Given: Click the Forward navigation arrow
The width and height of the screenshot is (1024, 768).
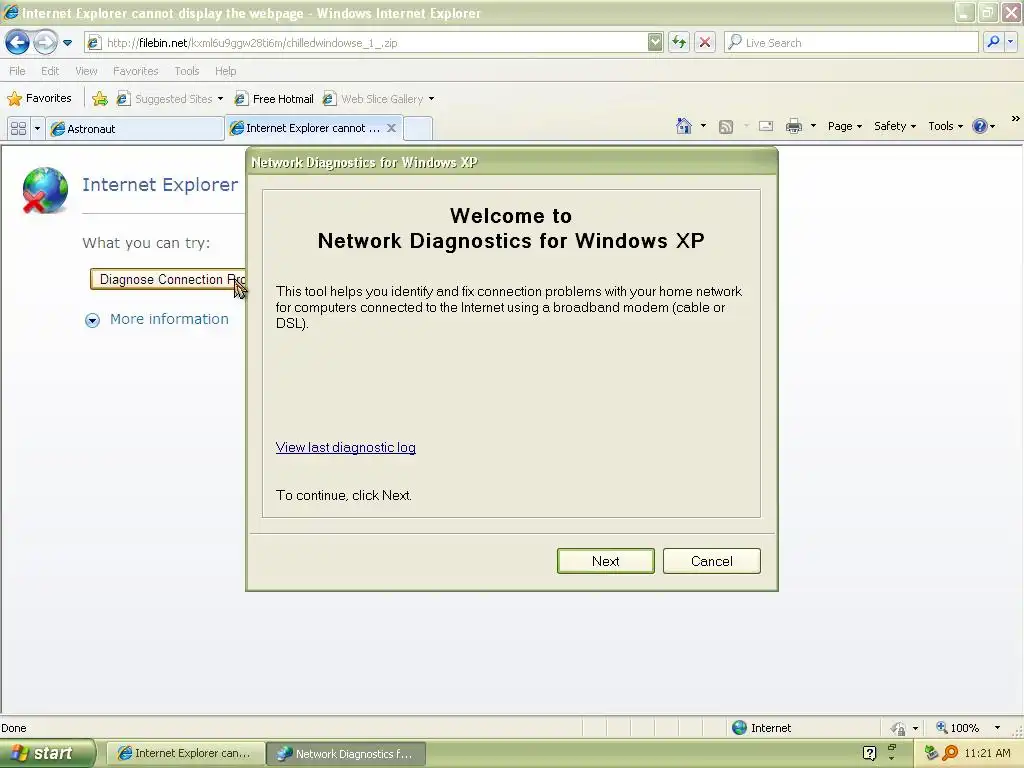Looking at the screenshot, I should [x=45, y=42].
